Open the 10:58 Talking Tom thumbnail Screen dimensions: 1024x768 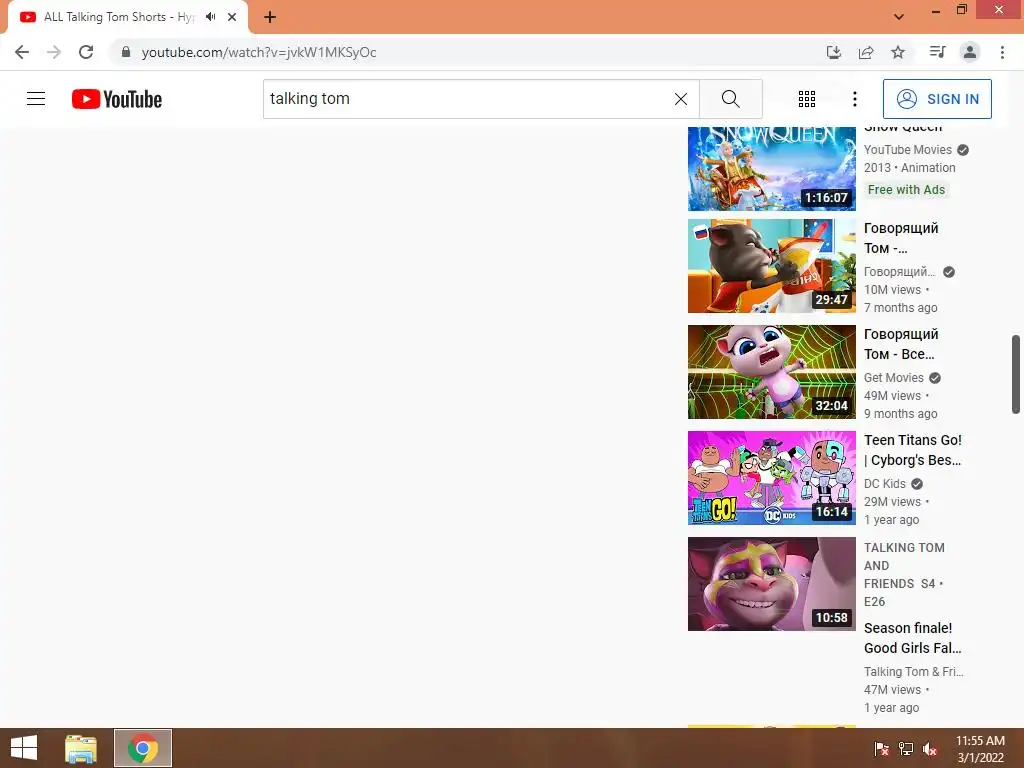coord(771,584)
